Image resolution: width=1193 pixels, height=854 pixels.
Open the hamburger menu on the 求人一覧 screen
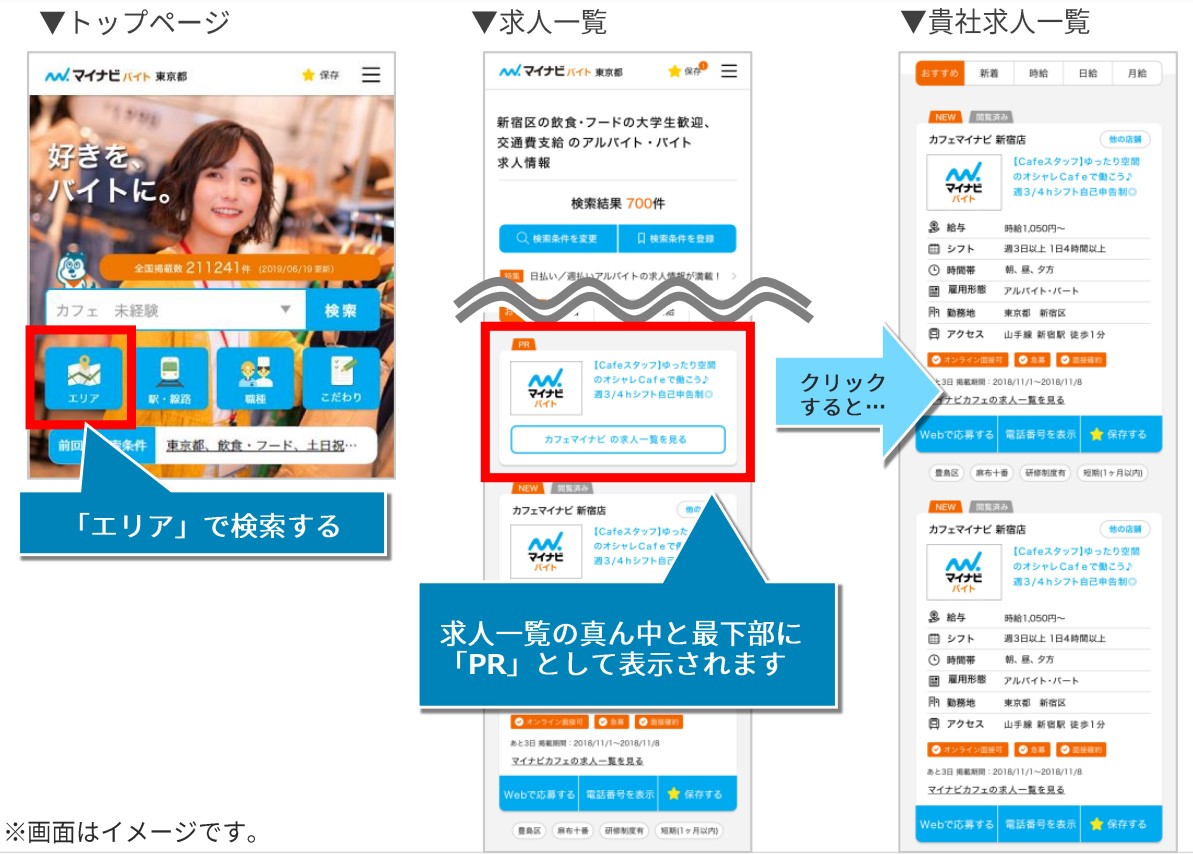tap(729, 71)
